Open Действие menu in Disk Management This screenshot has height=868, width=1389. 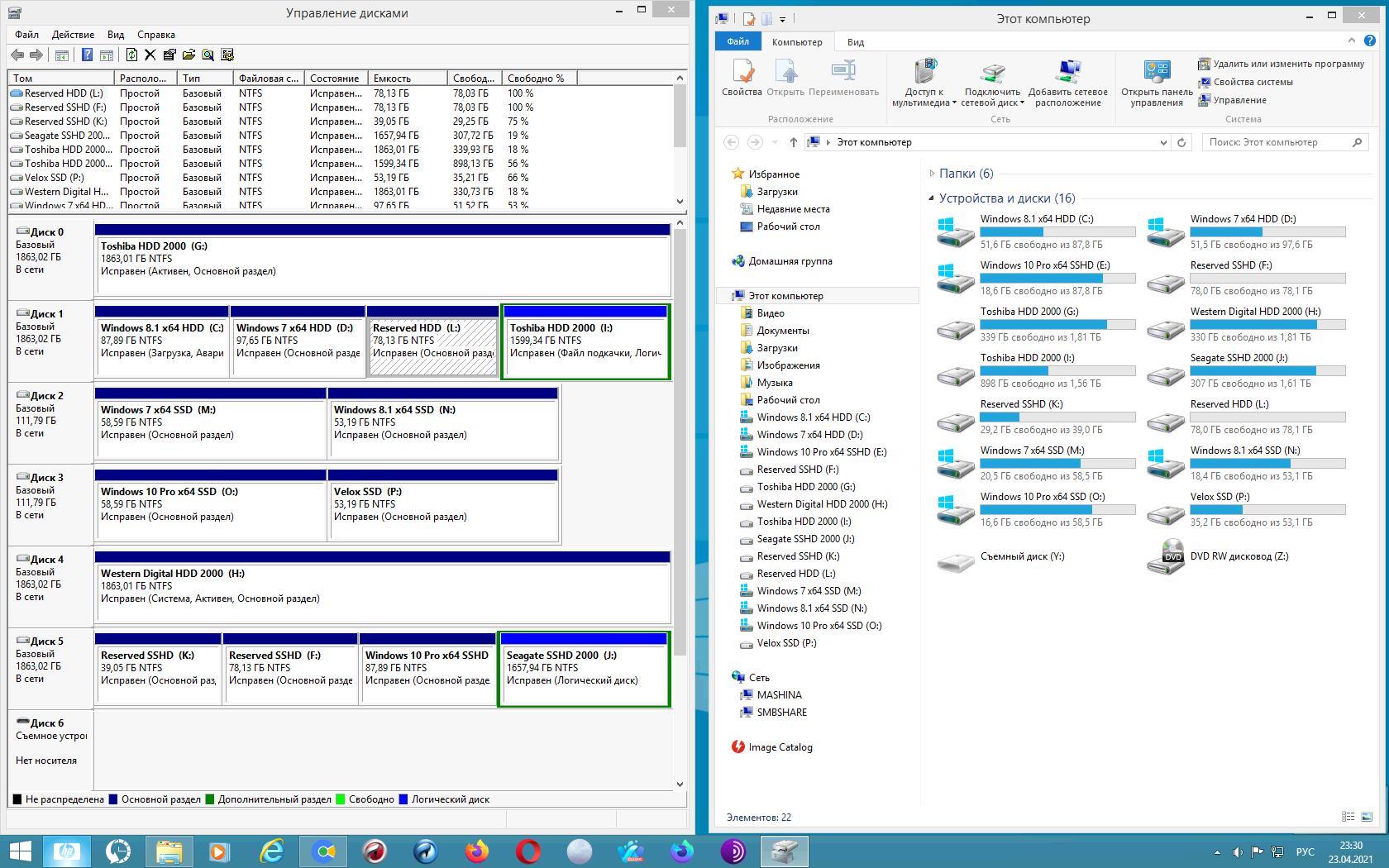click(73, 35)
